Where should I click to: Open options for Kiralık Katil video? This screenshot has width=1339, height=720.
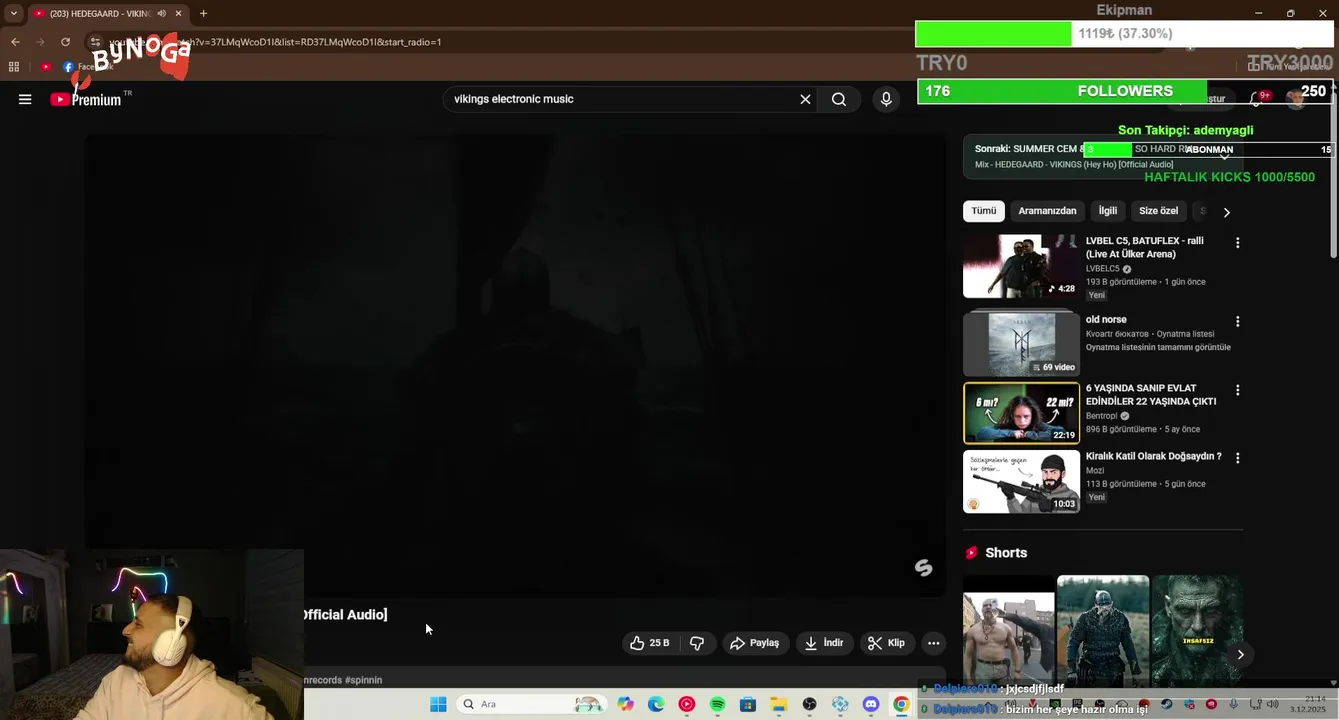1237,458
